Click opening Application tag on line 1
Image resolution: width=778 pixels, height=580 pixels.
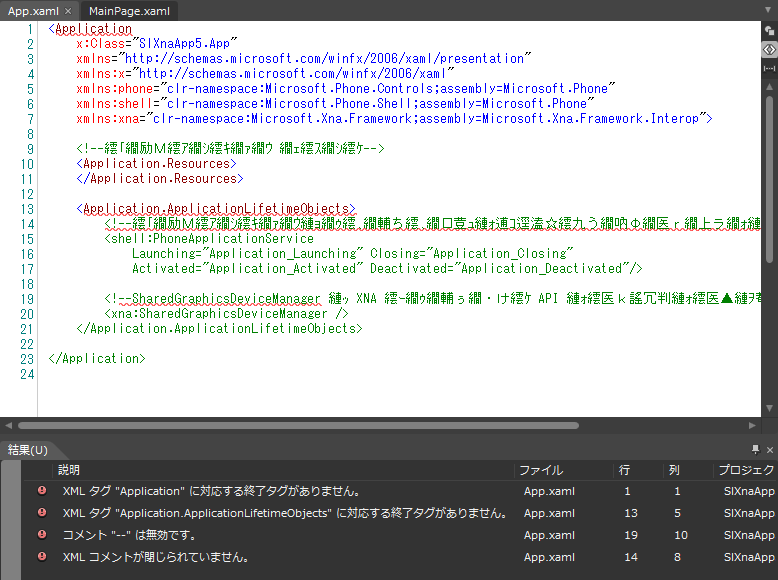90,29
